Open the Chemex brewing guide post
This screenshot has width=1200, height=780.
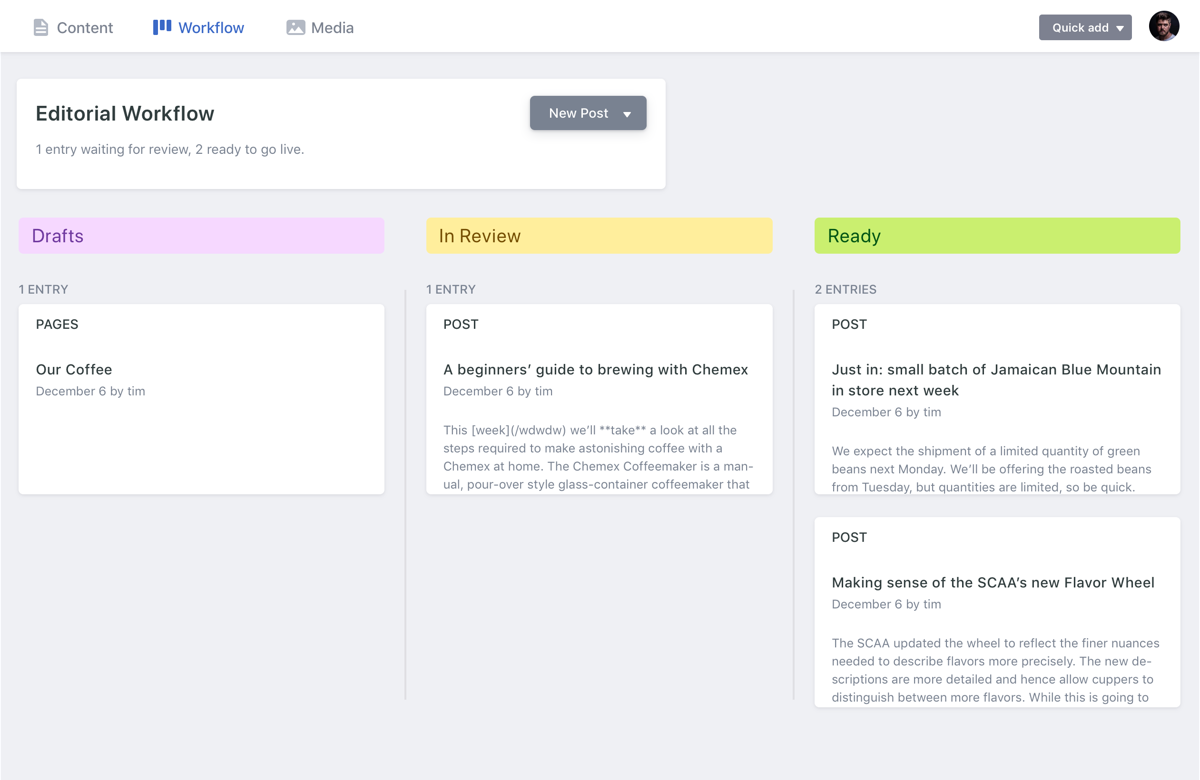click(598, 398)
